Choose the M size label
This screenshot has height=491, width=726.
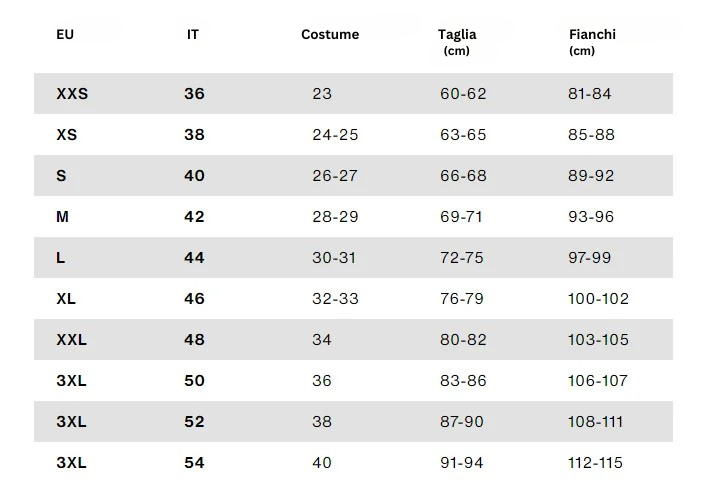point(63,217)
